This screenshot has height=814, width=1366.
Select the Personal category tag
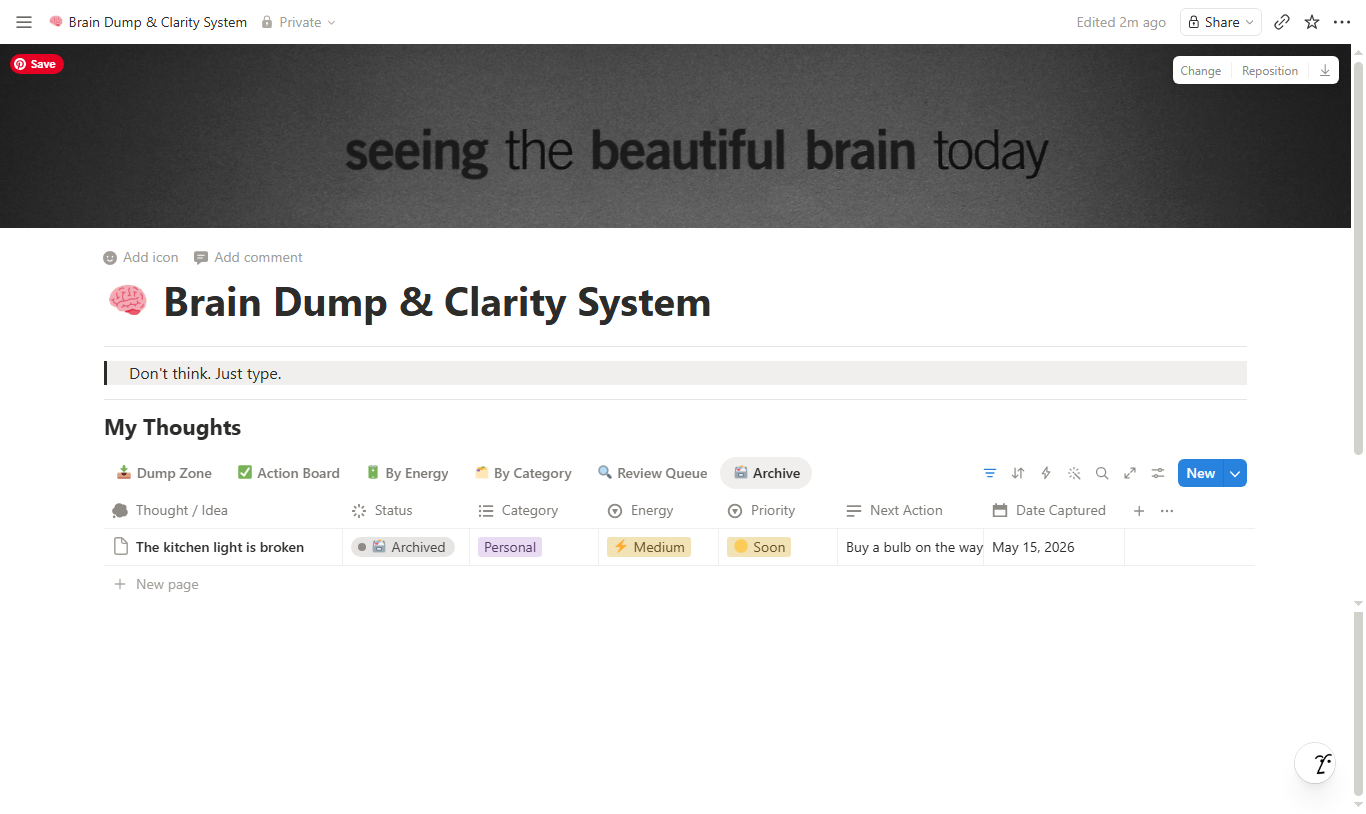510,547
